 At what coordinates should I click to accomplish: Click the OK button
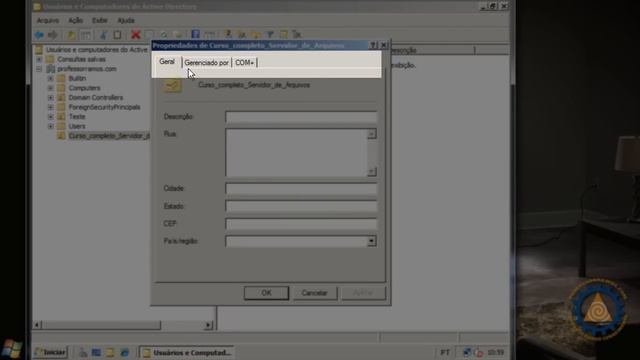pos(266,293)
